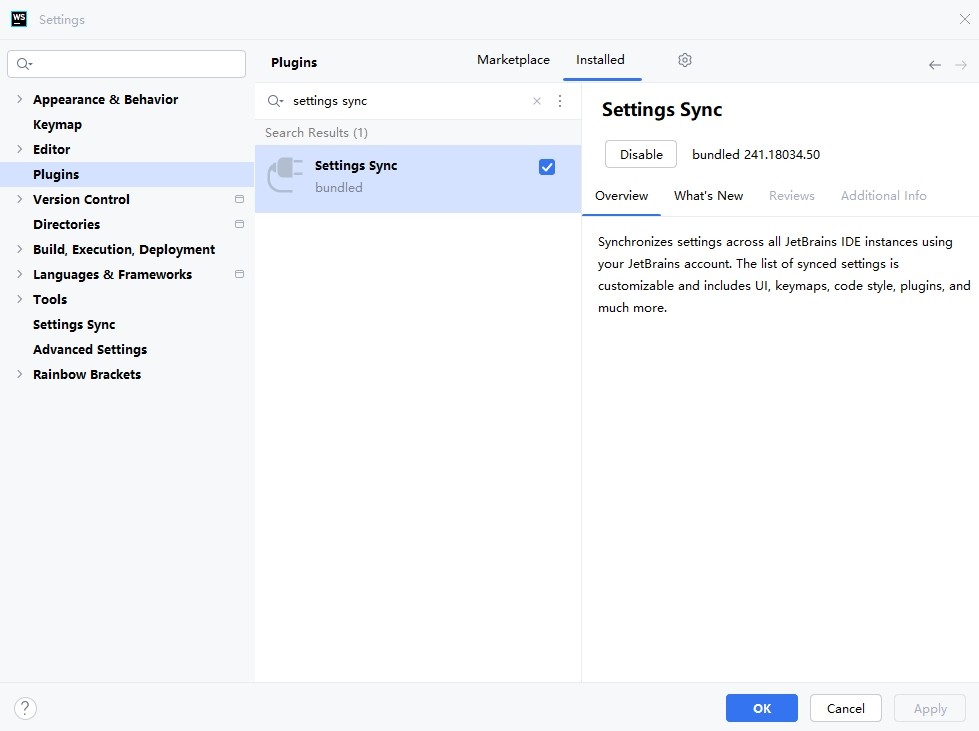Screen dimensions: 979x731
Task: Select Appearance & Behavior label
Action: [106, 99]
